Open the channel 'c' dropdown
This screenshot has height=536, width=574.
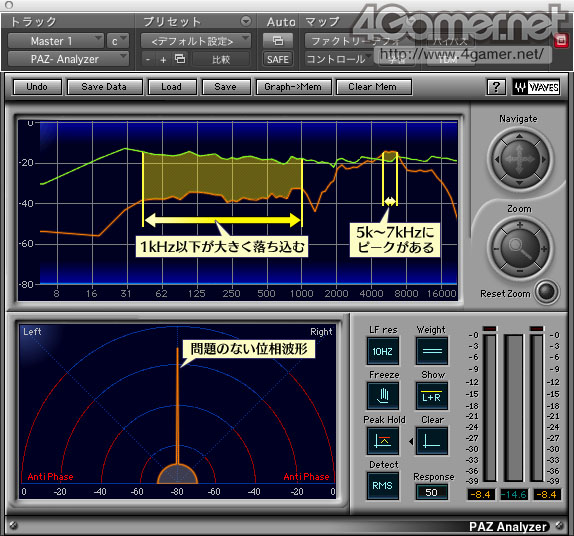coord(118,41)
